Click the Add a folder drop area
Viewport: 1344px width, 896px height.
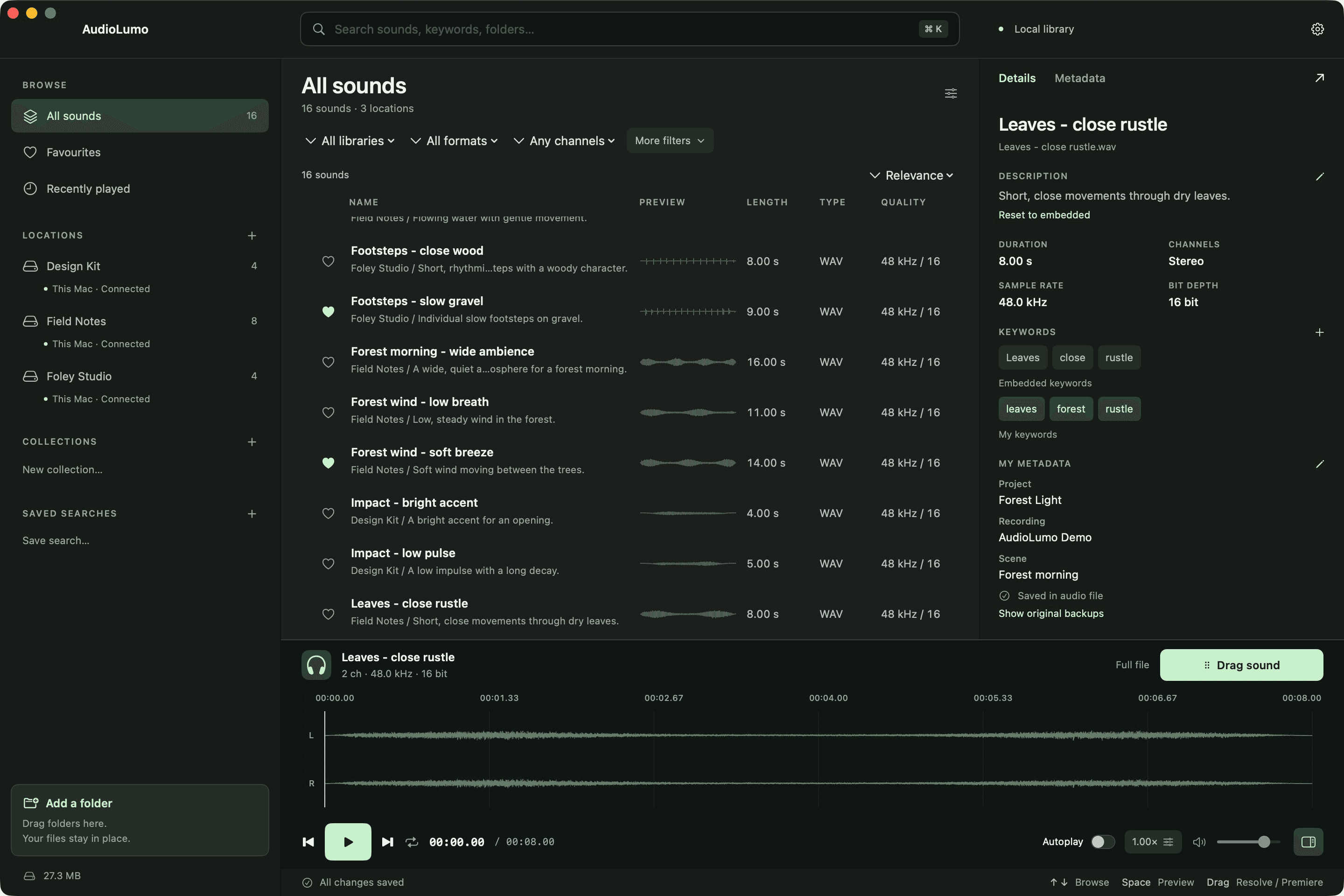point(140,820)
